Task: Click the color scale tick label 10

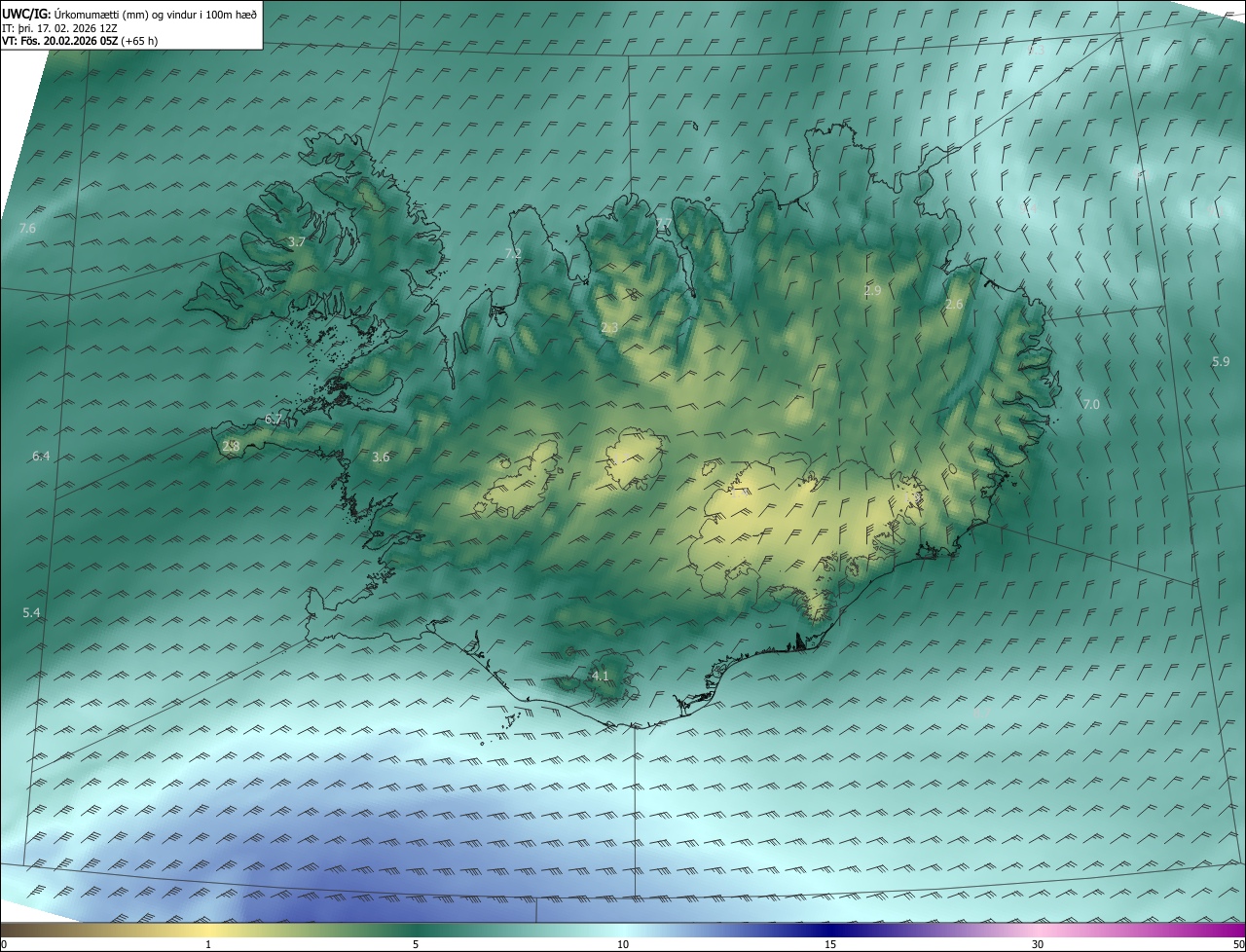Action: pos(623,944)
